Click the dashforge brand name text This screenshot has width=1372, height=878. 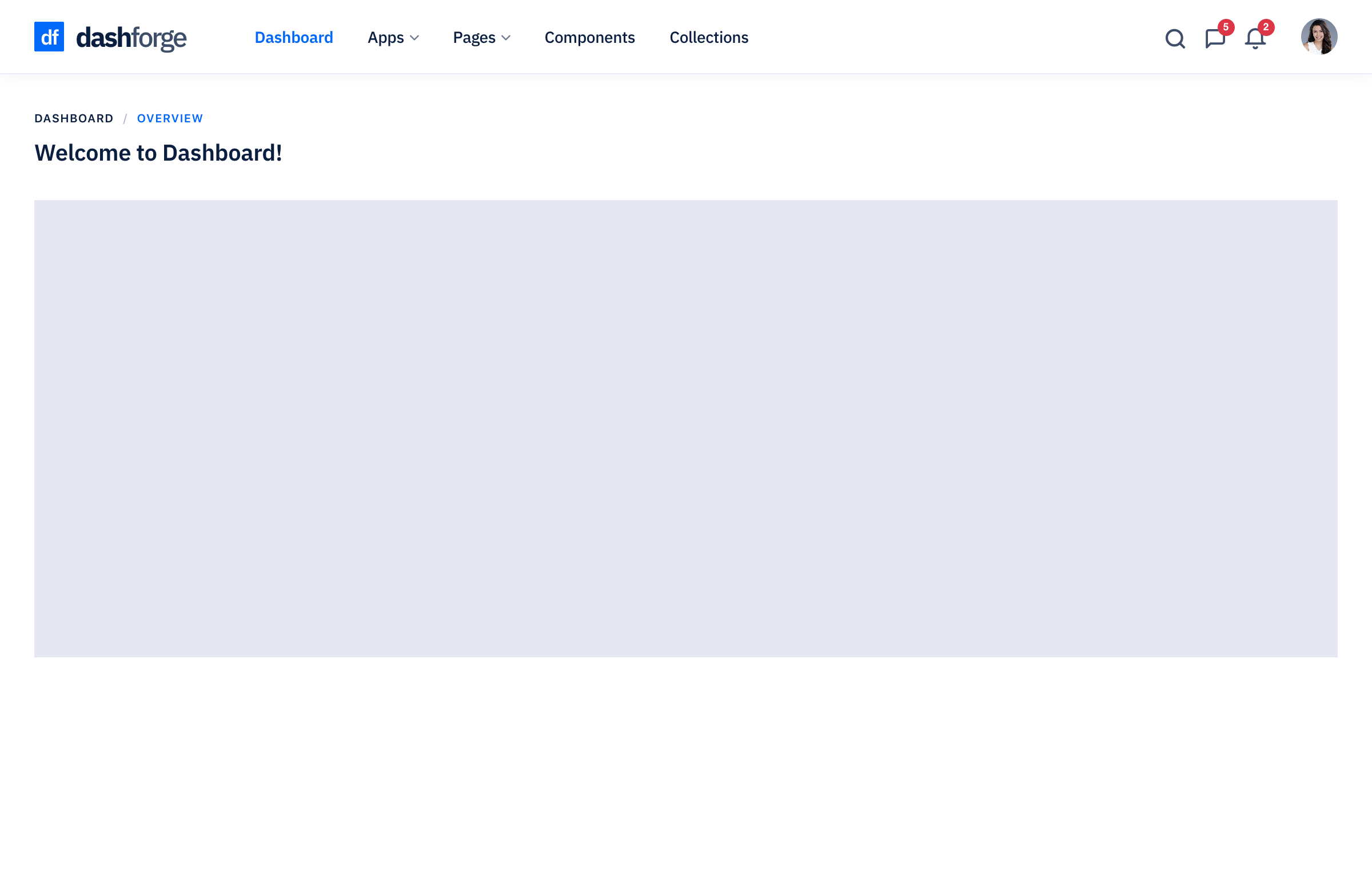(131, 38)
